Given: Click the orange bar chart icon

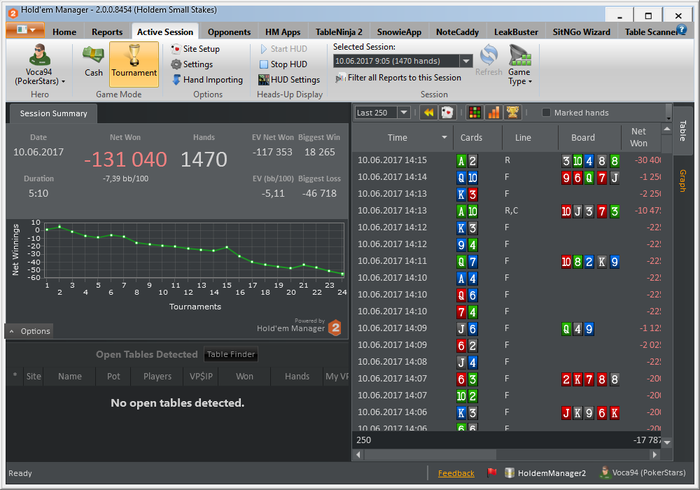Looking at the screenshot, I should coord(494,112).
